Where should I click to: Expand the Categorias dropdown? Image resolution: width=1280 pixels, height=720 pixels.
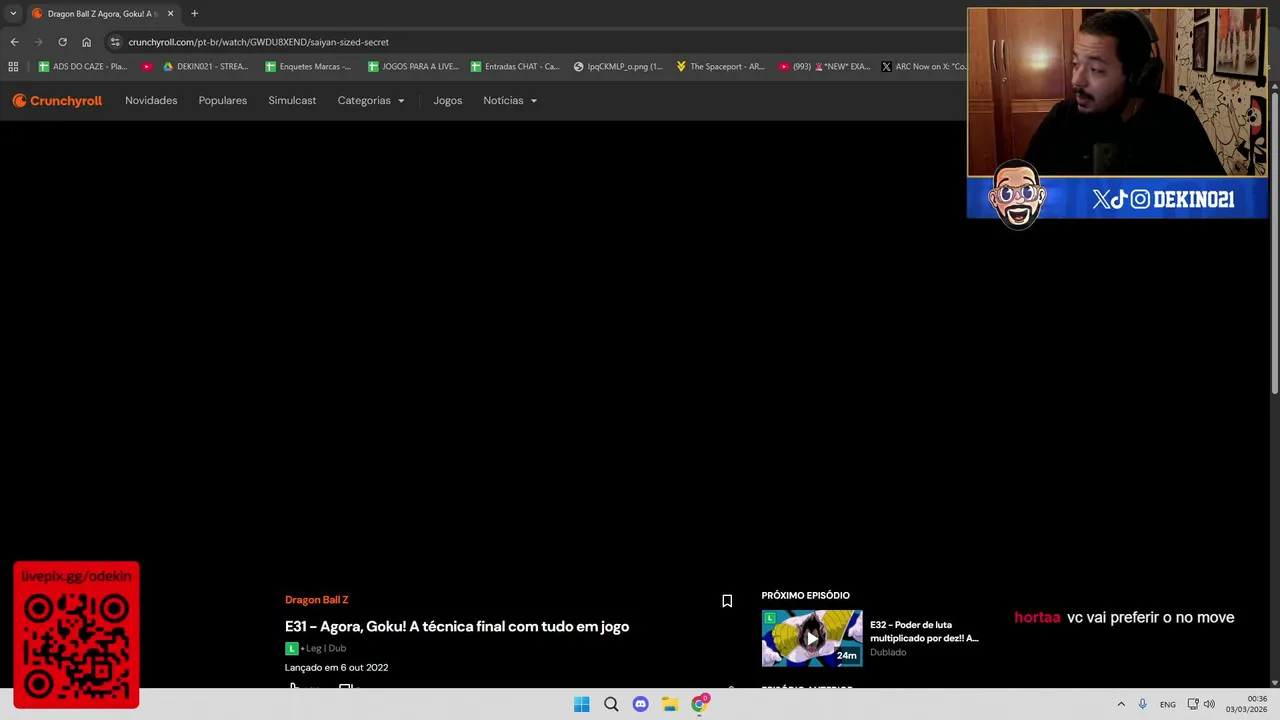coord(371,100)
